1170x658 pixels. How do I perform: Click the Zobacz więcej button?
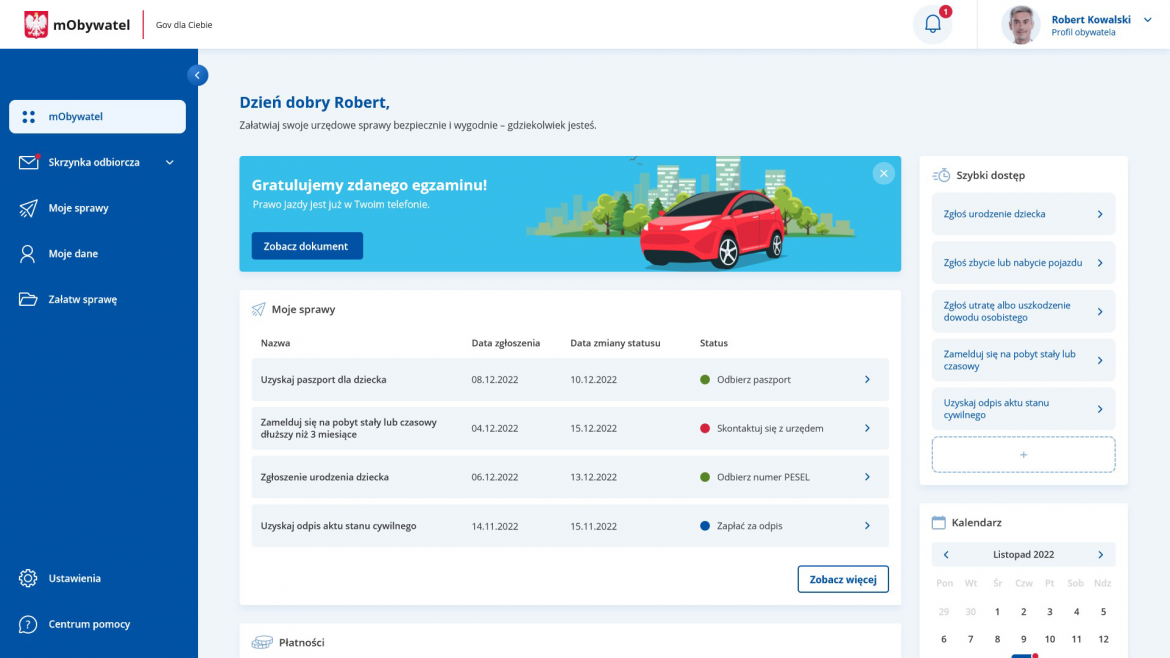pyautogui.click(x=842, y=579)
